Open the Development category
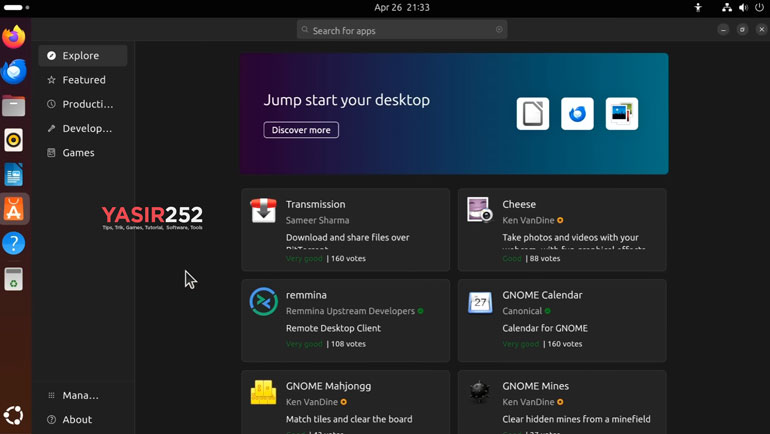 click(82, 128)
